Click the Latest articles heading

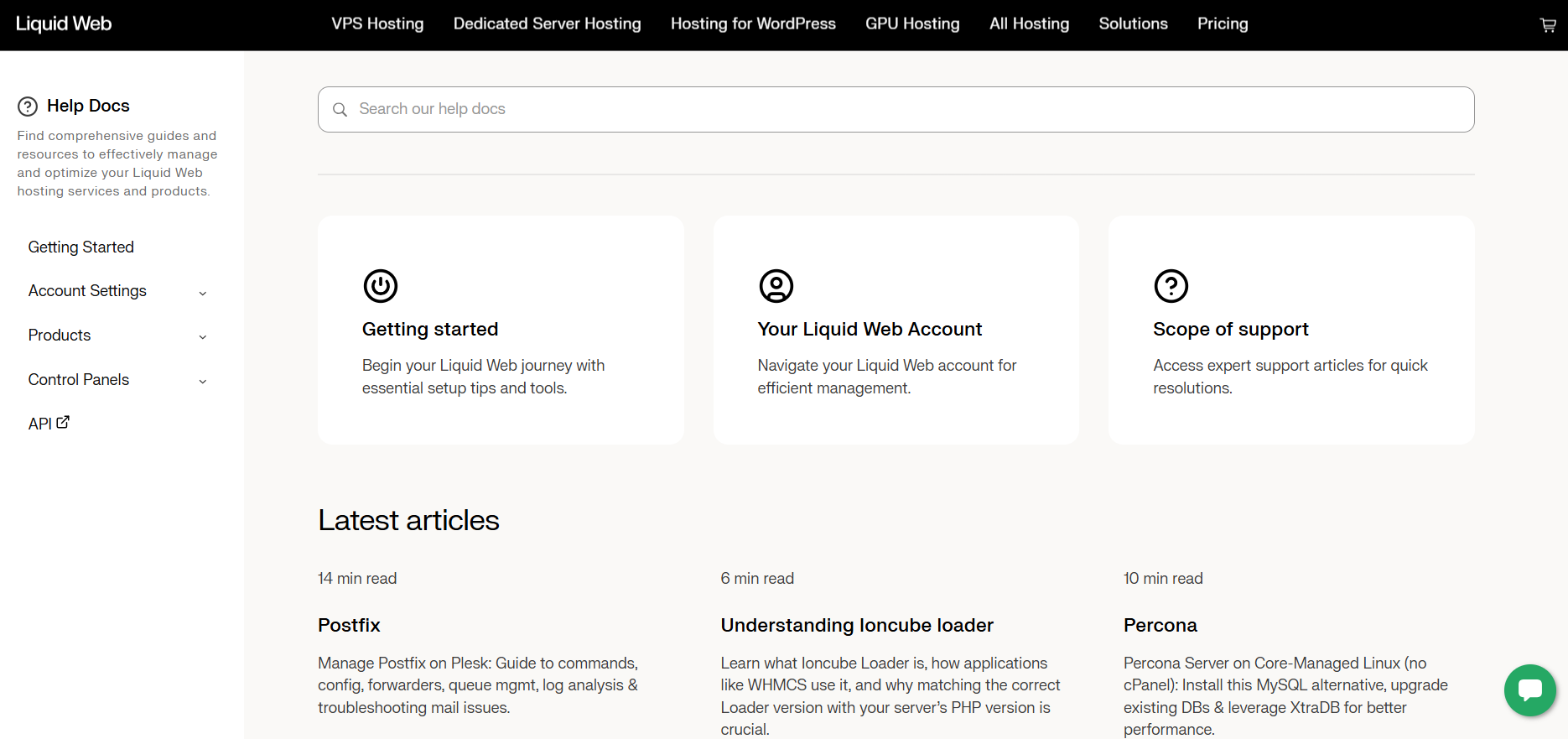tap(408, 520)
